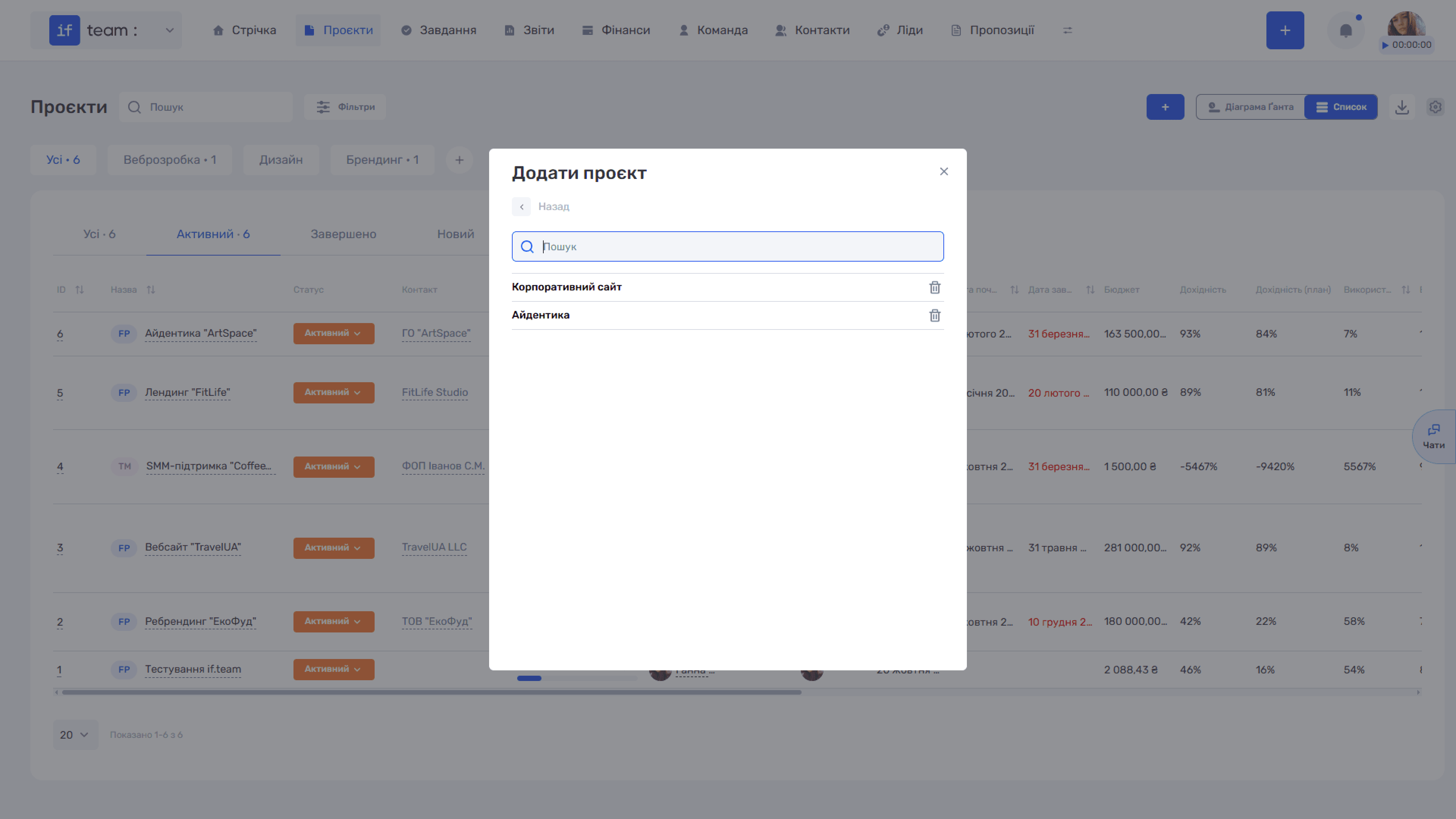Open the navigation menu settings icon
Screen dimensions: 1456x819
[1068, 30]
